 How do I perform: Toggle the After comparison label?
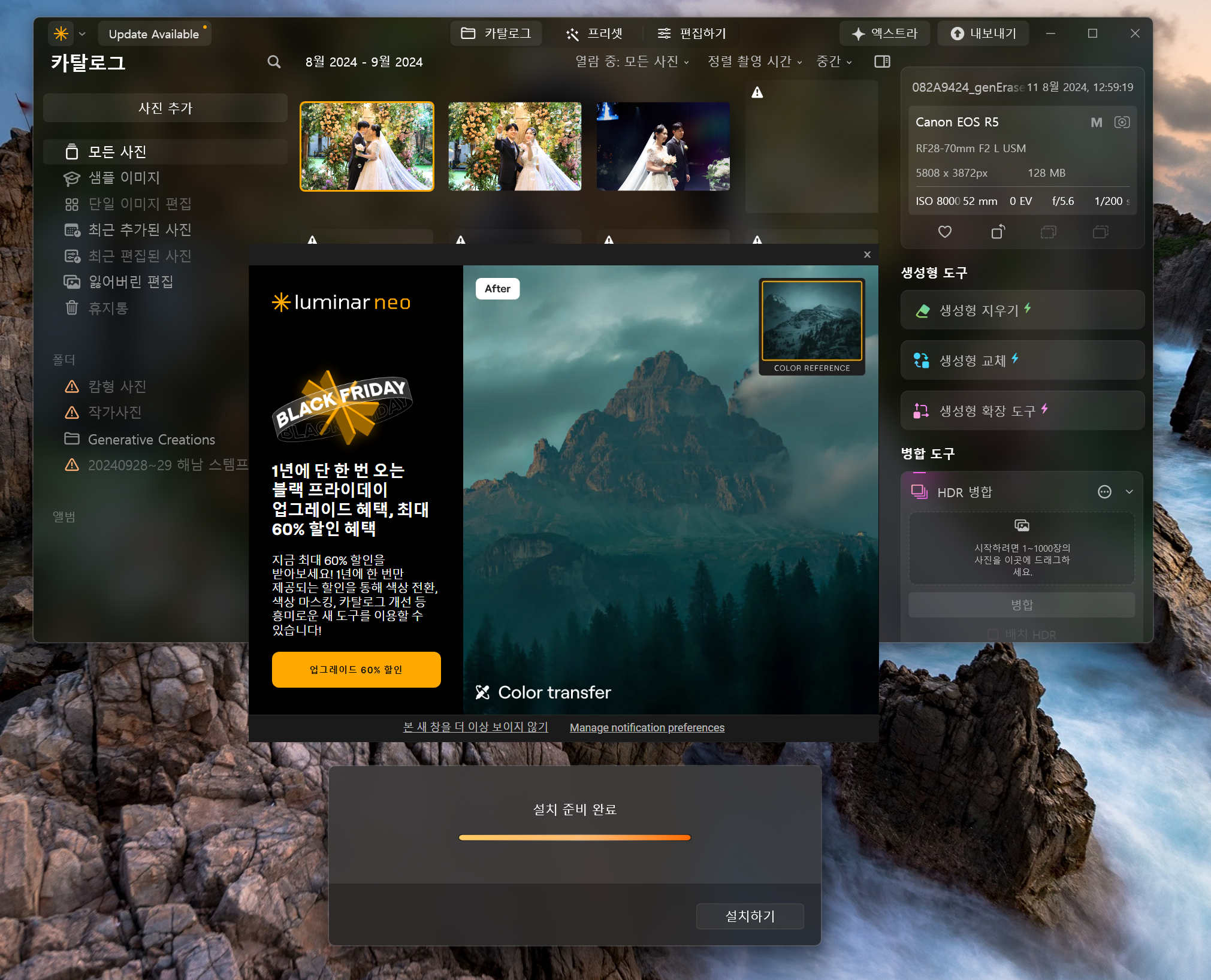tap(497, 289)
